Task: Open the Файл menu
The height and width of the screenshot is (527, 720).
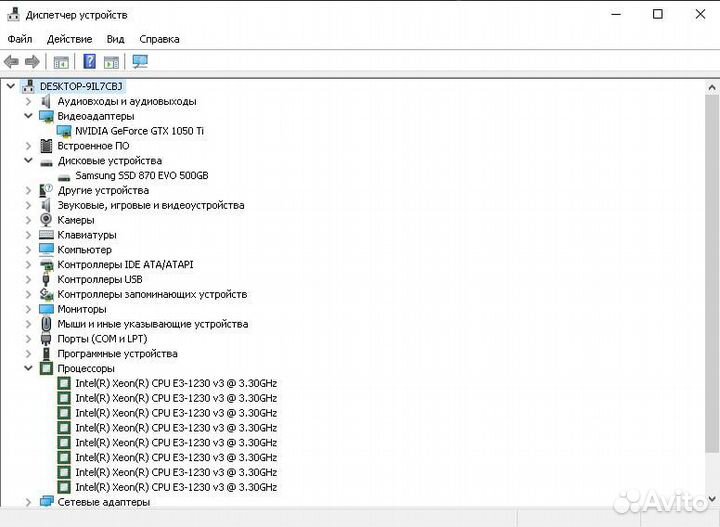Action: pyautogui.click(x=20, y=39)
